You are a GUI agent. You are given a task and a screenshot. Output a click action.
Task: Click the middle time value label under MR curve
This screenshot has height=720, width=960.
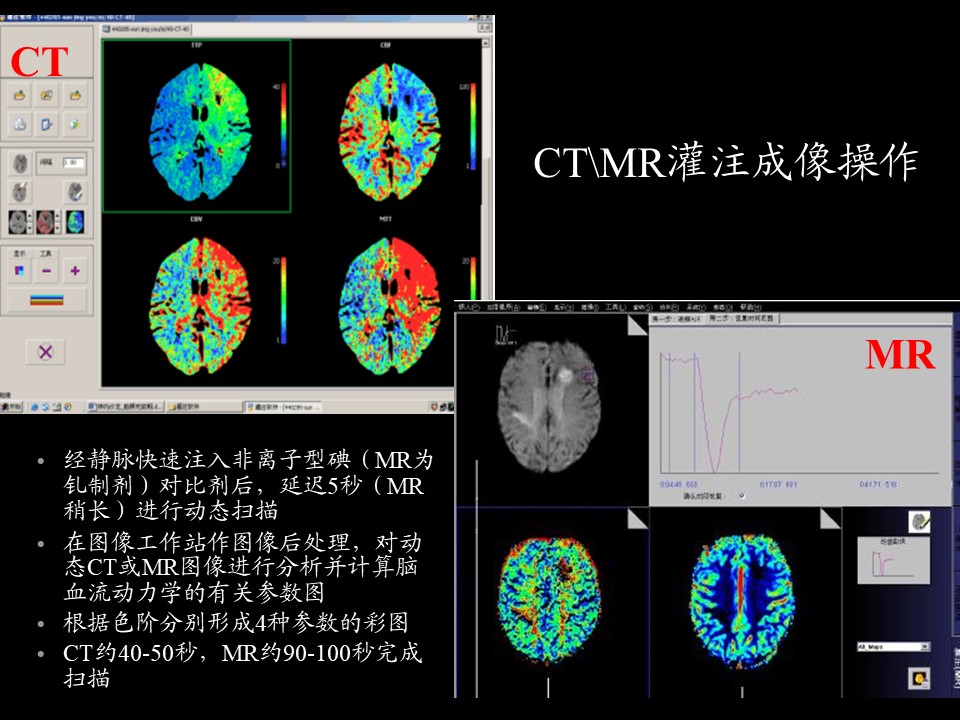click(778, 484)
